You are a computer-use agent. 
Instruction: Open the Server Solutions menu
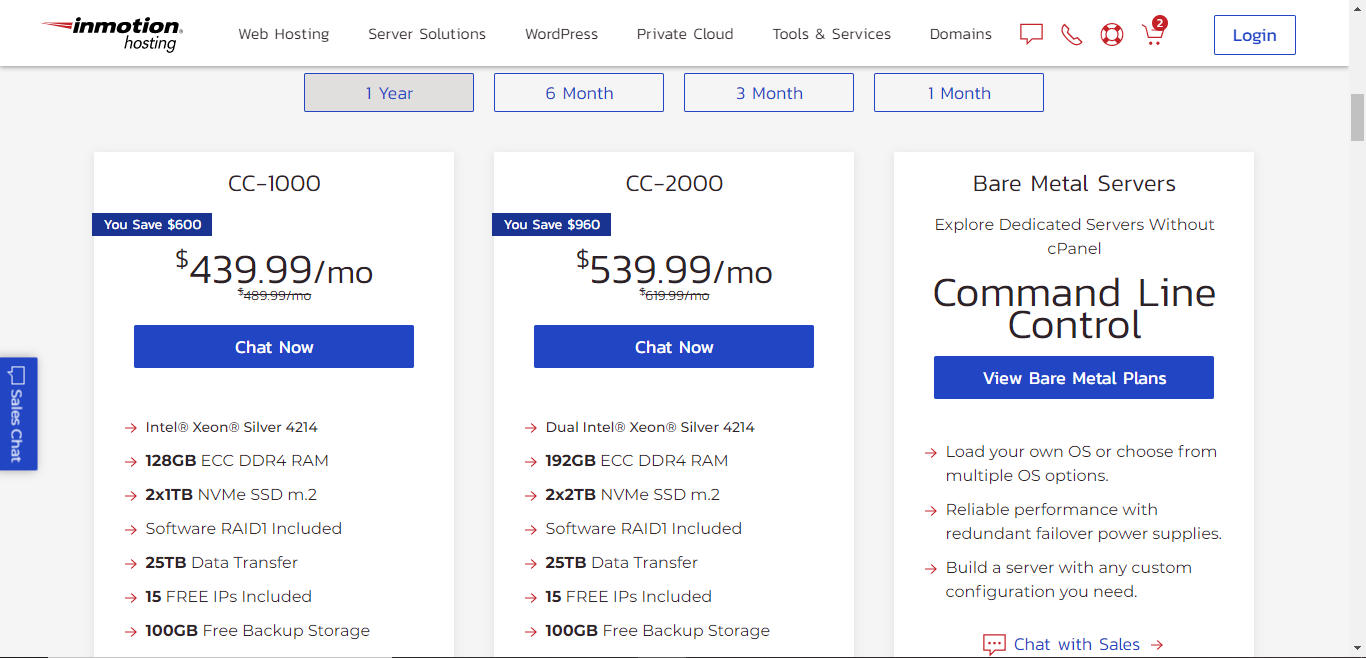pyautogui.click(x=427, y=34)
